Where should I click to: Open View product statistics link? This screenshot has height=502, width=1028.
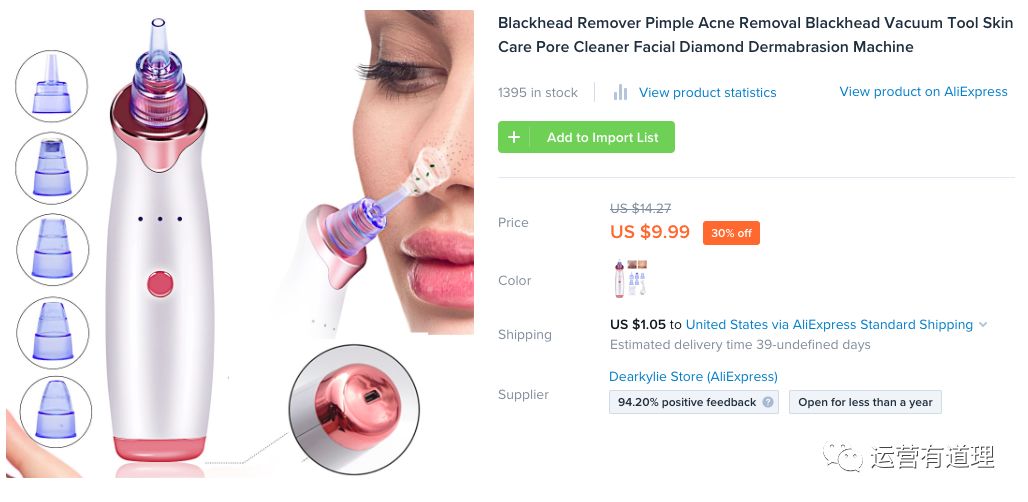(707, 92)
